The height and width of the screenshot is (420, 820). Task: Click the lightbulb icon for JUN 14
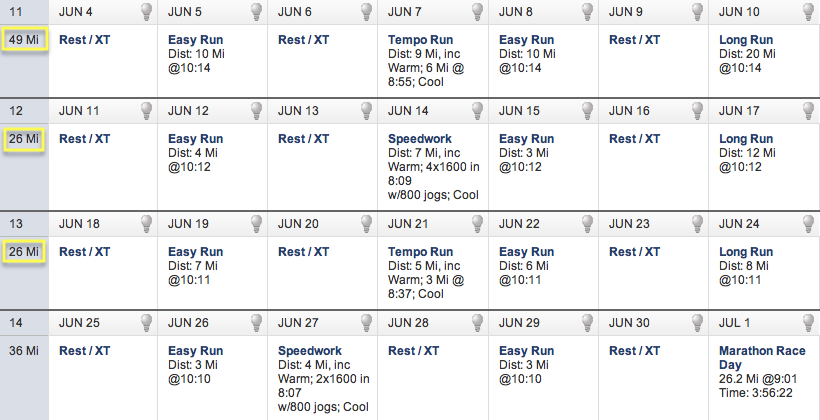[477, 110]
